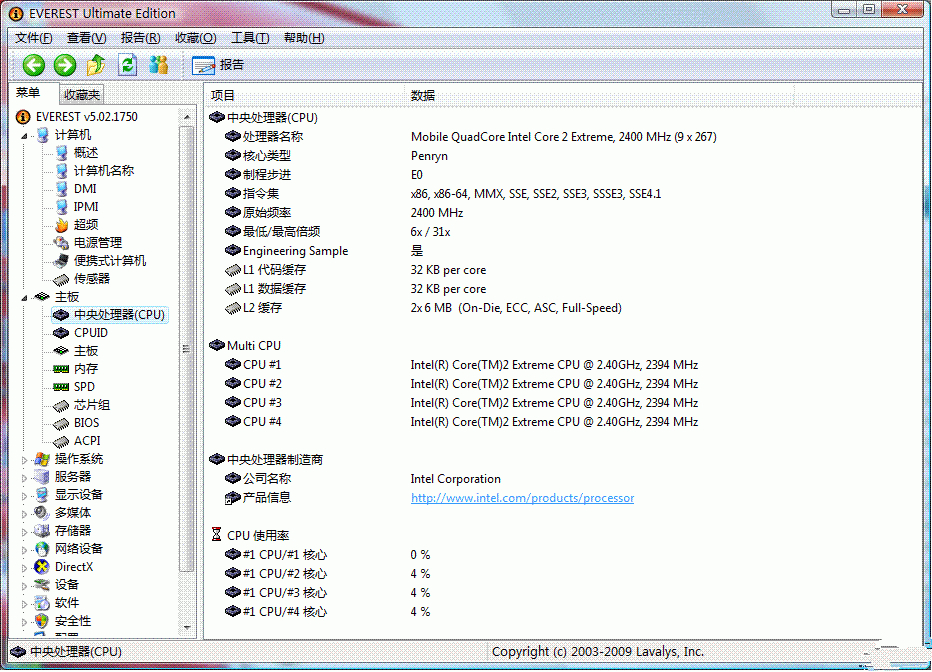Select the SPD memory icon
Screen dimensions: 932x672
click(61, 387)
